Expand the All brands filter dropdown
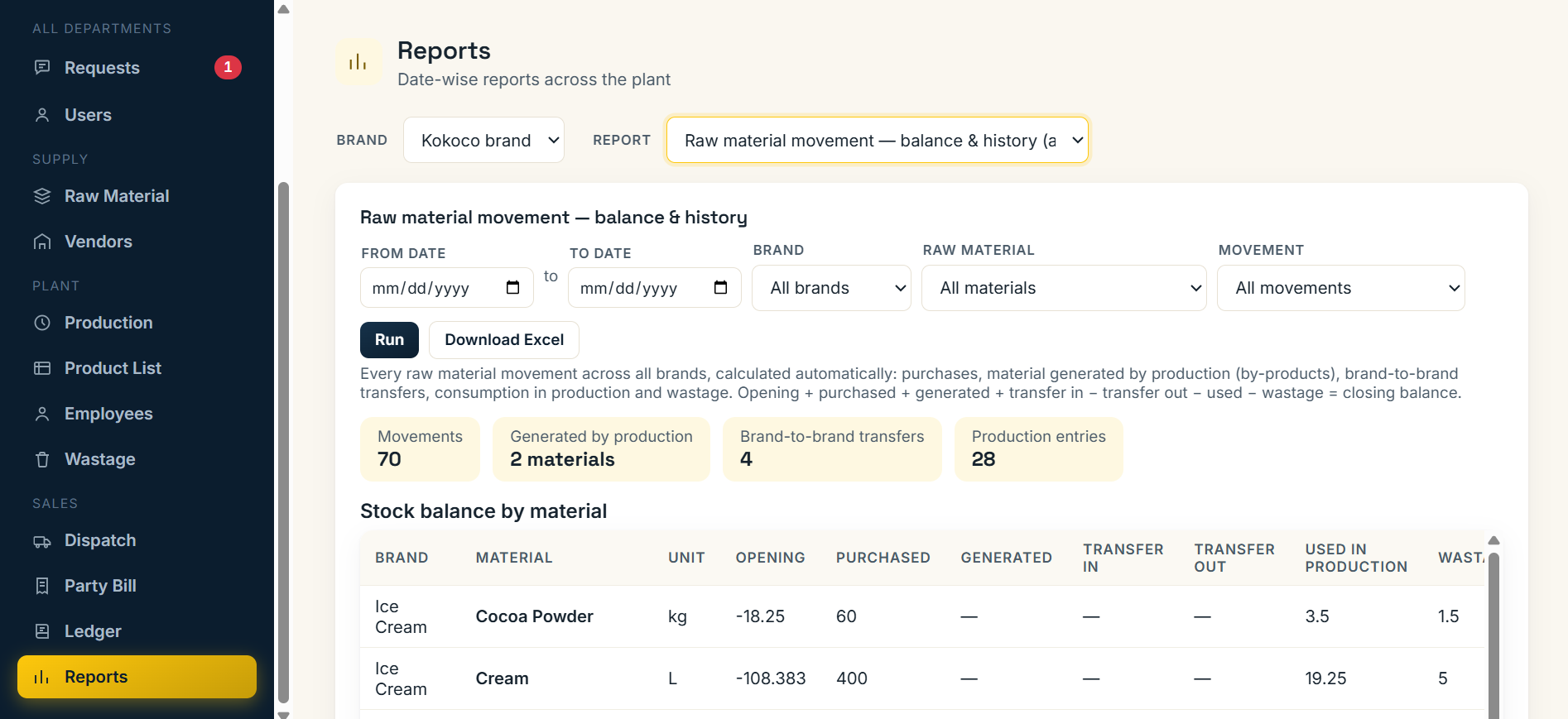 [x=831, y=288]
